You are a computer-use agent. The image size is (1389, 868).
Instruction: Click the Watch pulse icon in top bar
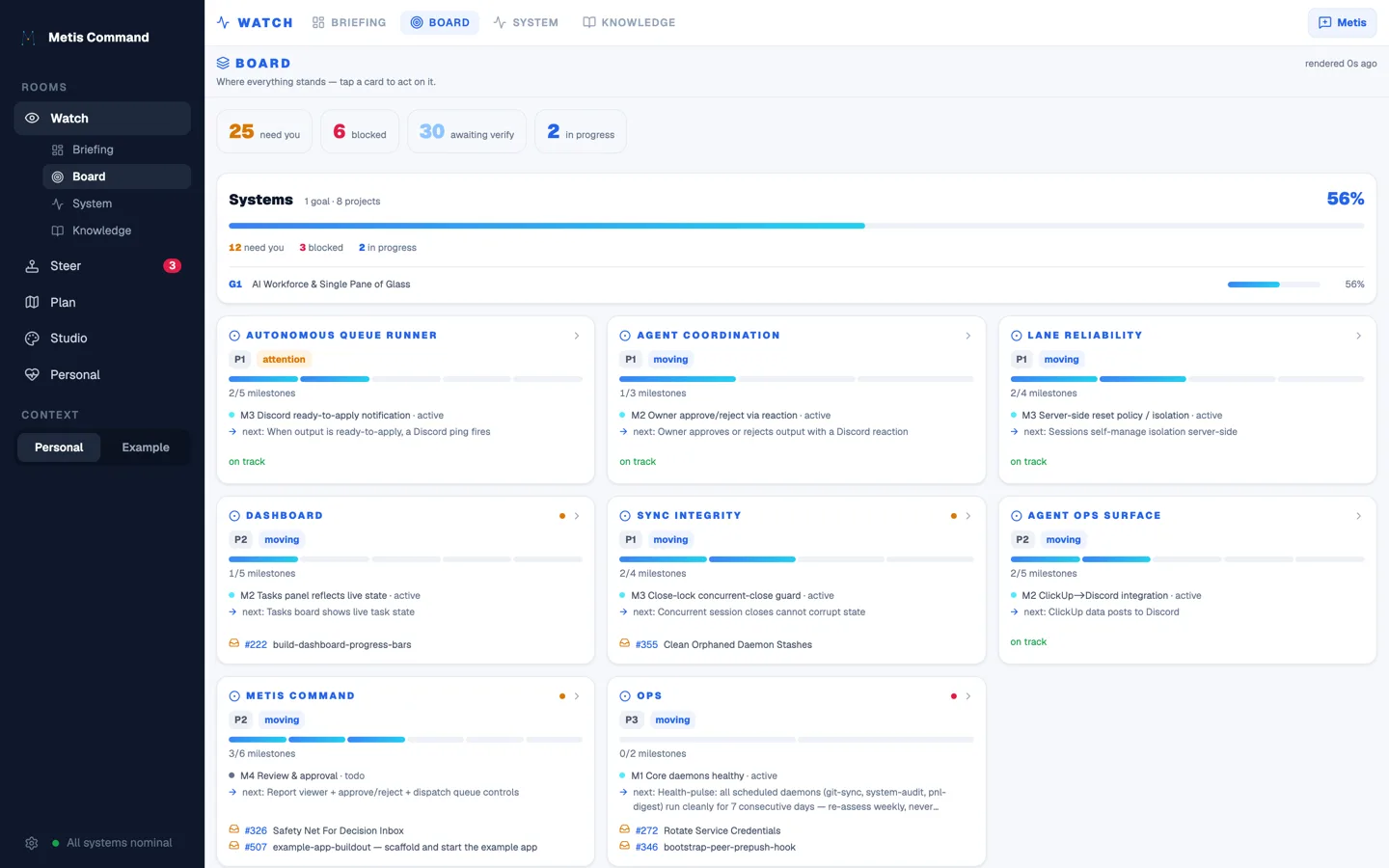click(x=223, y=22)
